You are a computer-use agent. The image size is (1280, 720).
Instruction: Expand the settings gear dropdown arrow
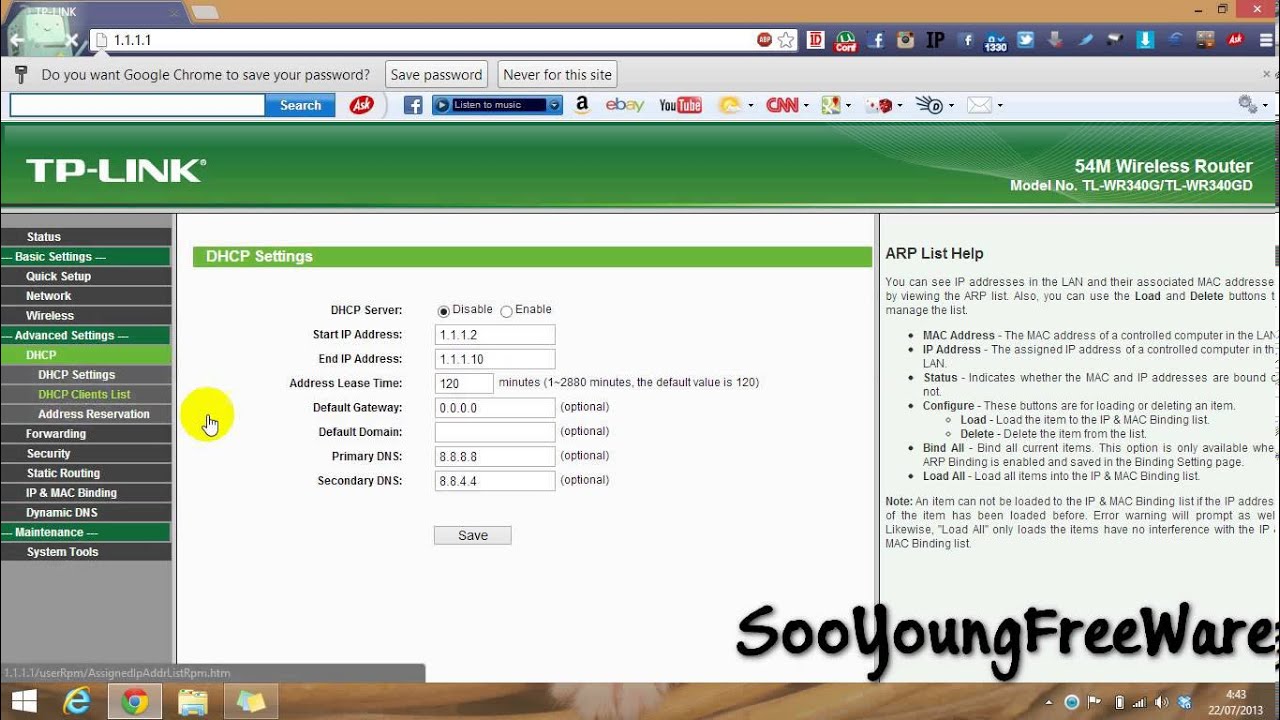[1263, 106]
